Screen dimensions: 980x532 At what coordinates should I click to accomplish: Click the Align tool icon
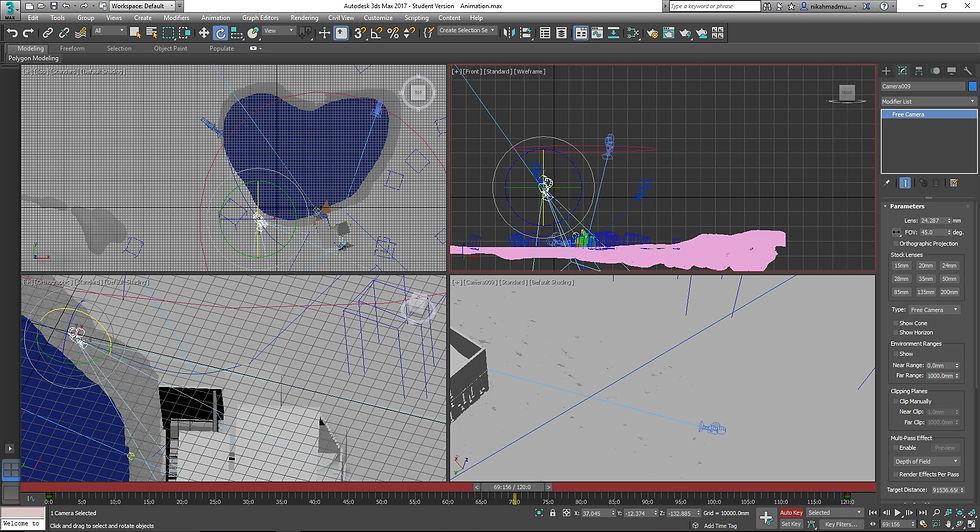click(525, 33)
